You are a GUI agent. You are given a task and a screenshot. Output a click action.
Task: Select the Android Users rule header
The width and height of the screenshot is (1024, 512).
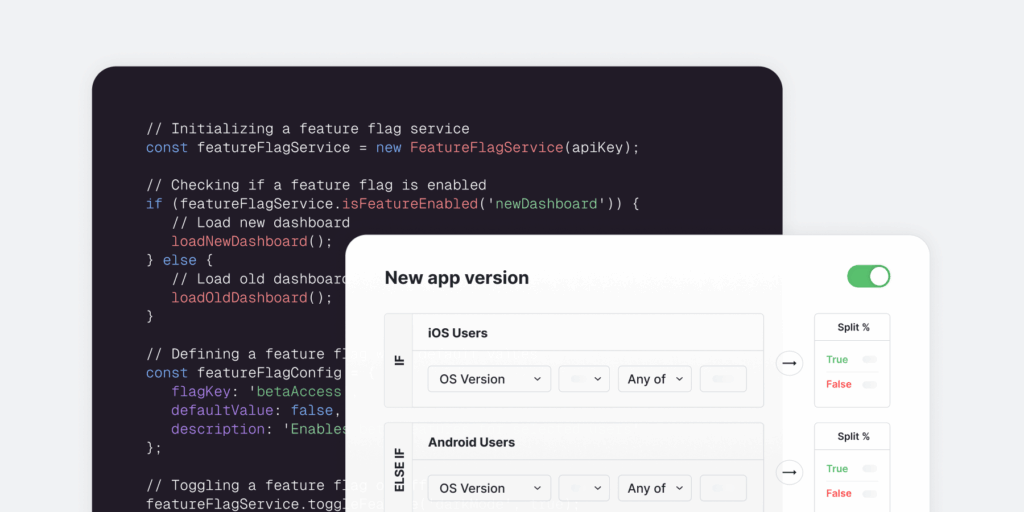[588, 442]
